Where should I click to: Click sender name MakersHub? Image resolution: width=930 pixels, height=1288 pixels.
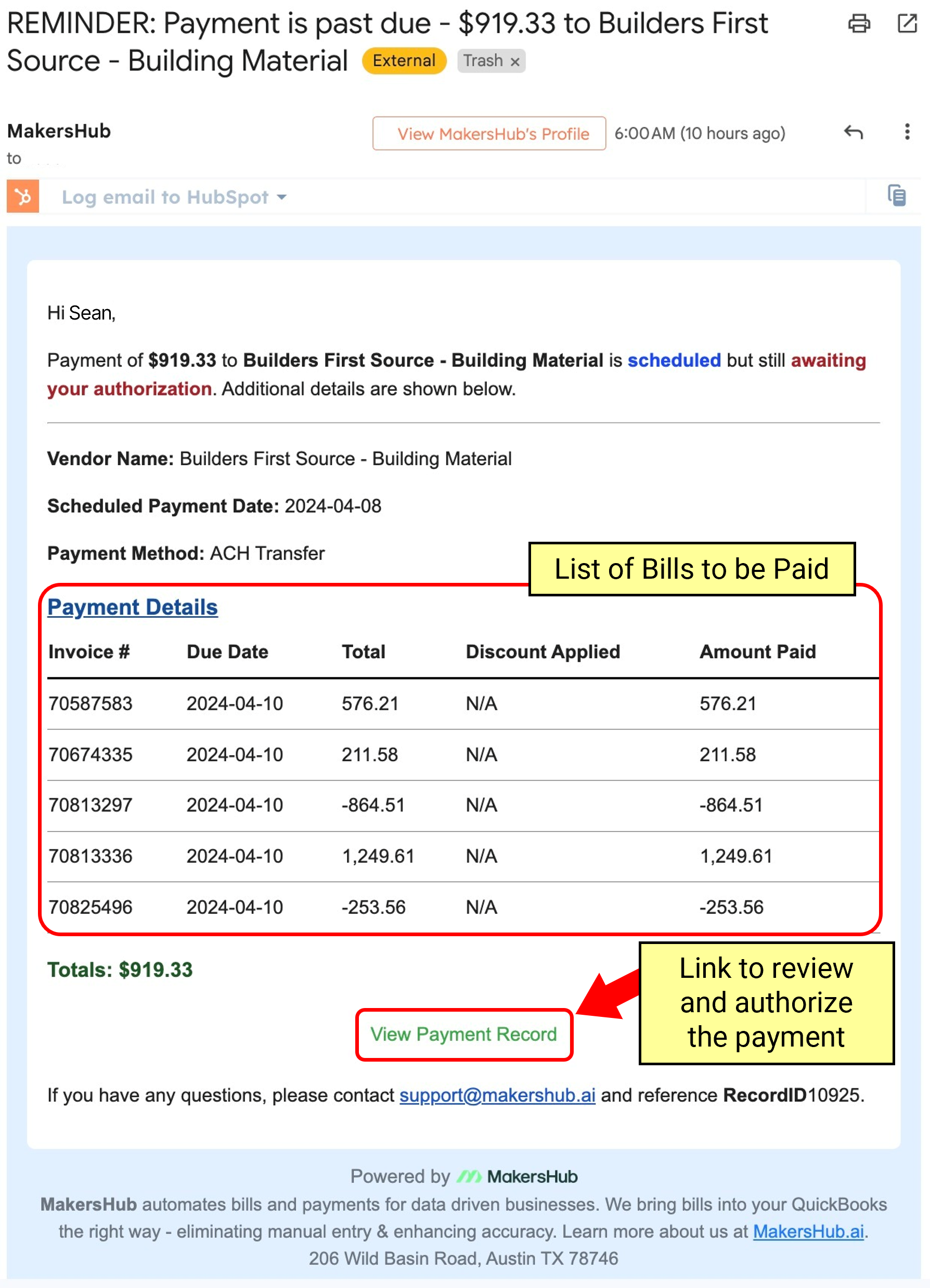[59, 131]
